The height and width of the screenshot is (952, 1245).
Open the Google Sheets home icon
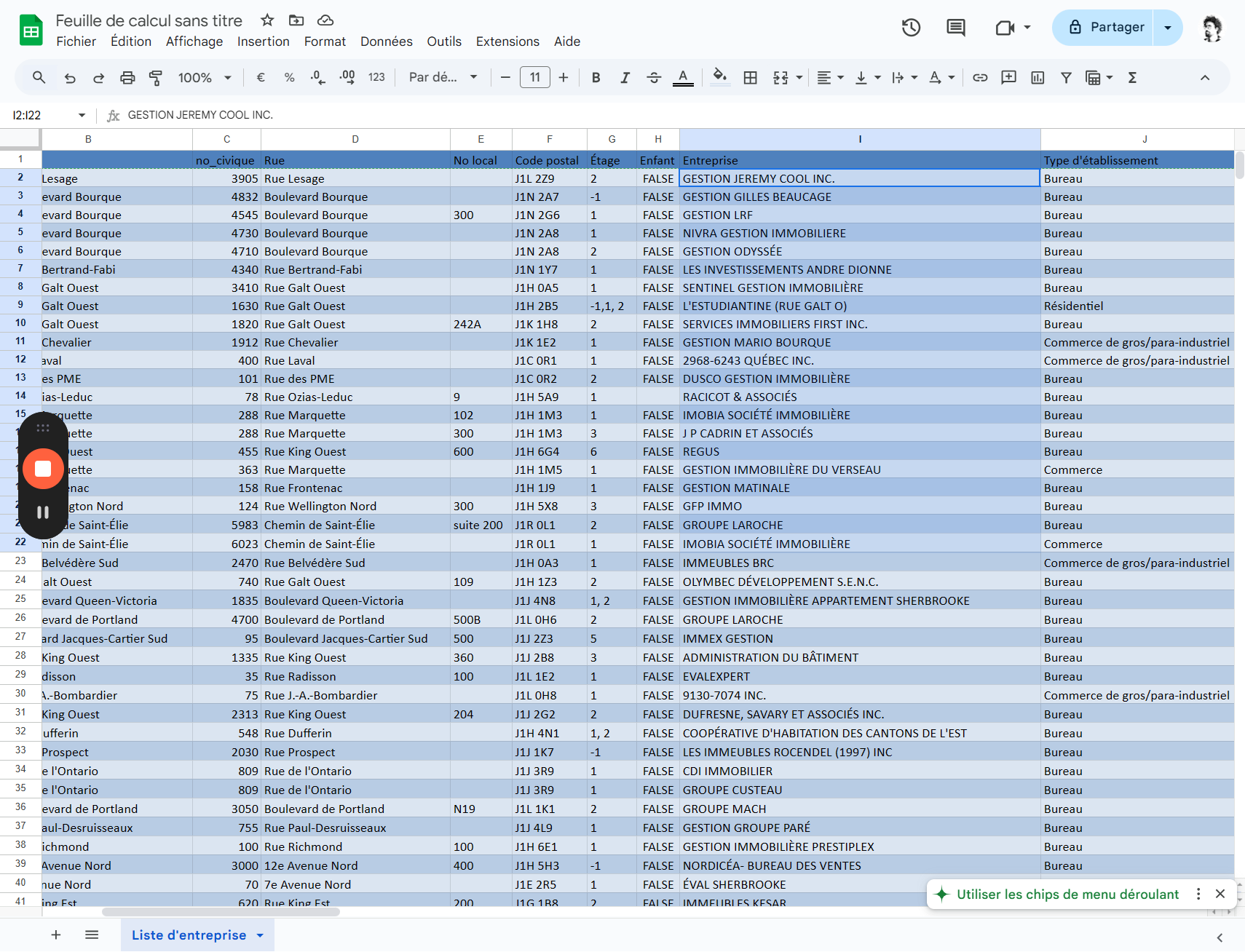pos(31,31)
